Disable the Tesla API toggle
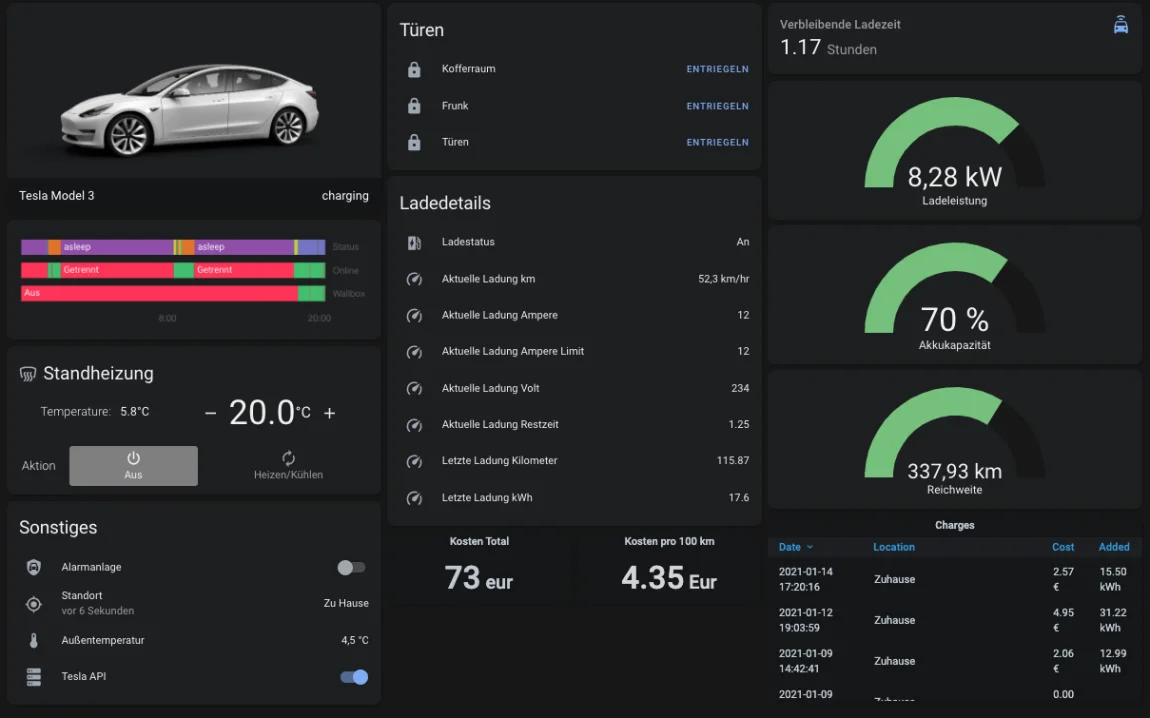Image resolution: width=1150 pixels, height=718 pixels. [x=354, y=677]
